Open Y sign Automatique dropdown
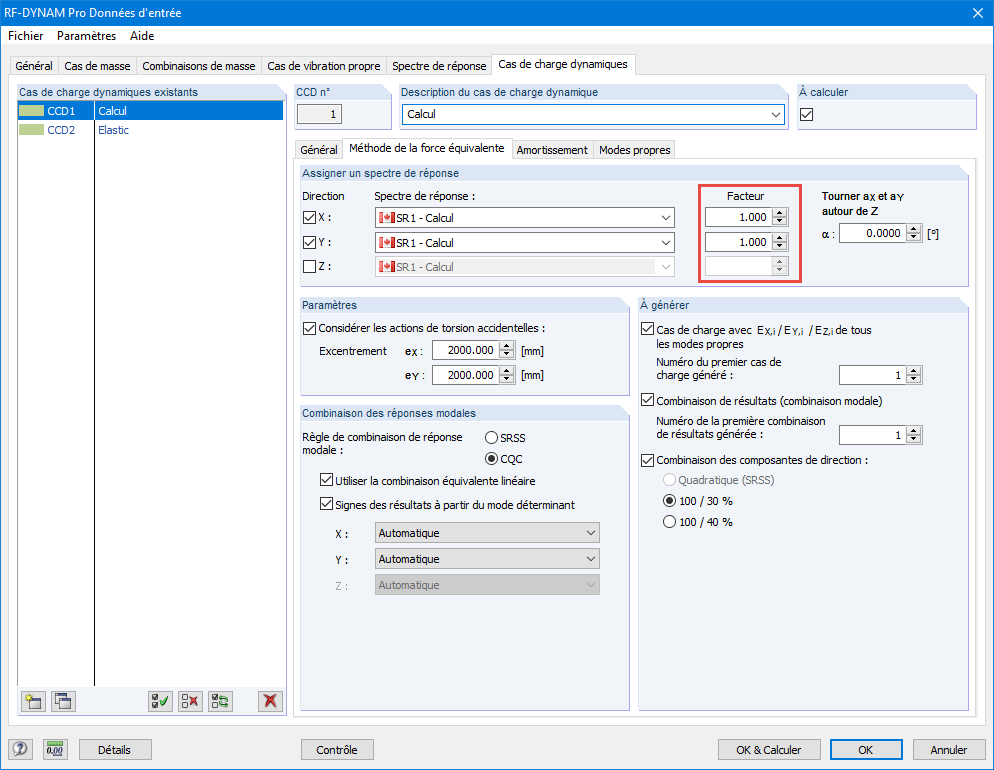The height and width of the screenshot is (770, 994). (487, 559)
